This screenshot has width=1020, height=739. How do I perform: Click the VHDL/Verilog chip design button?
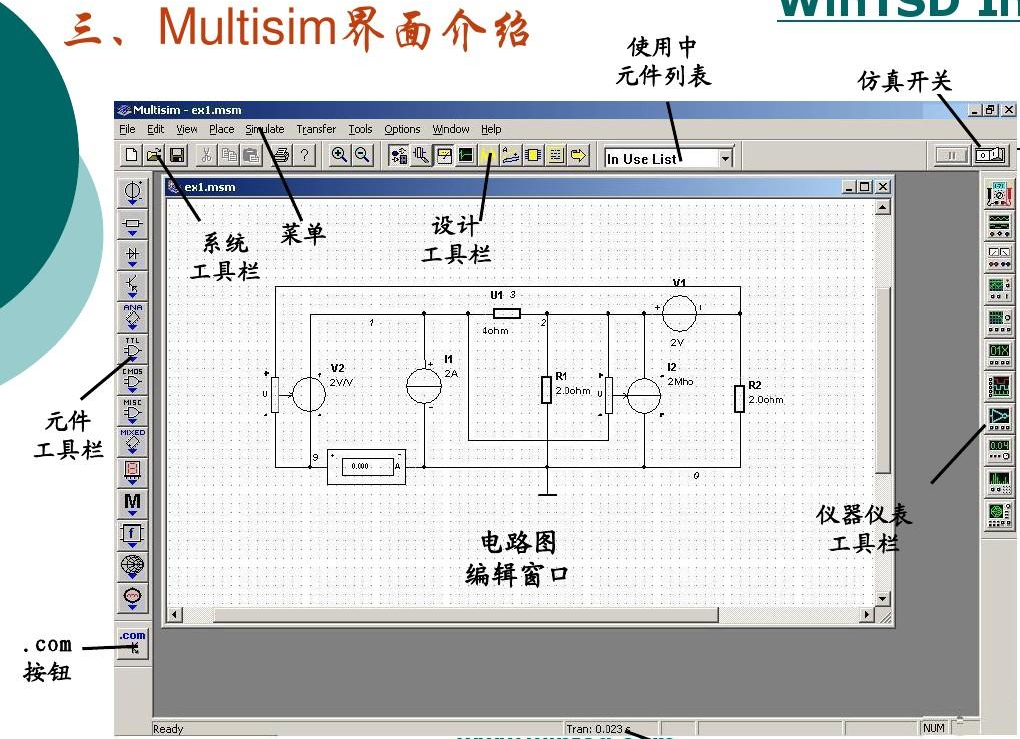tap(533, 155)
